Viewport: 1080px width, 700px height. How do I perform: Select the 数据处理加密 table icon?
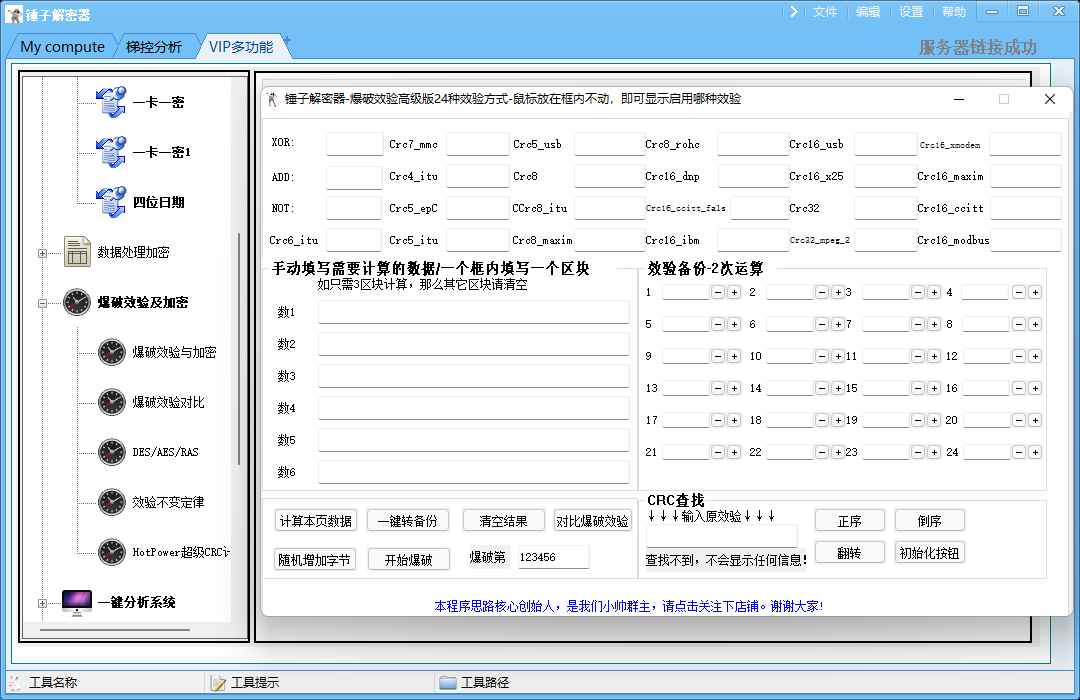coord(77,251)
